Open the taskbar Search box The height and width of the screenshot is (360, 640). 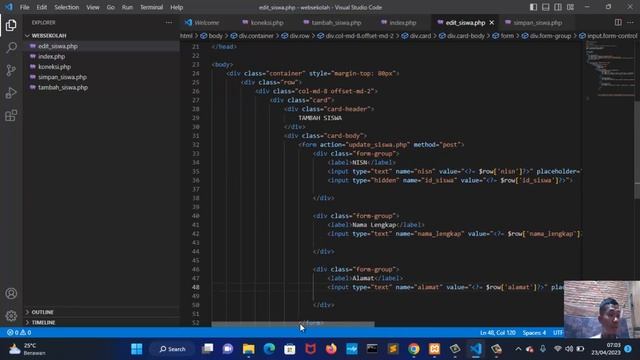pyautogui.click(x=173, y=349)
